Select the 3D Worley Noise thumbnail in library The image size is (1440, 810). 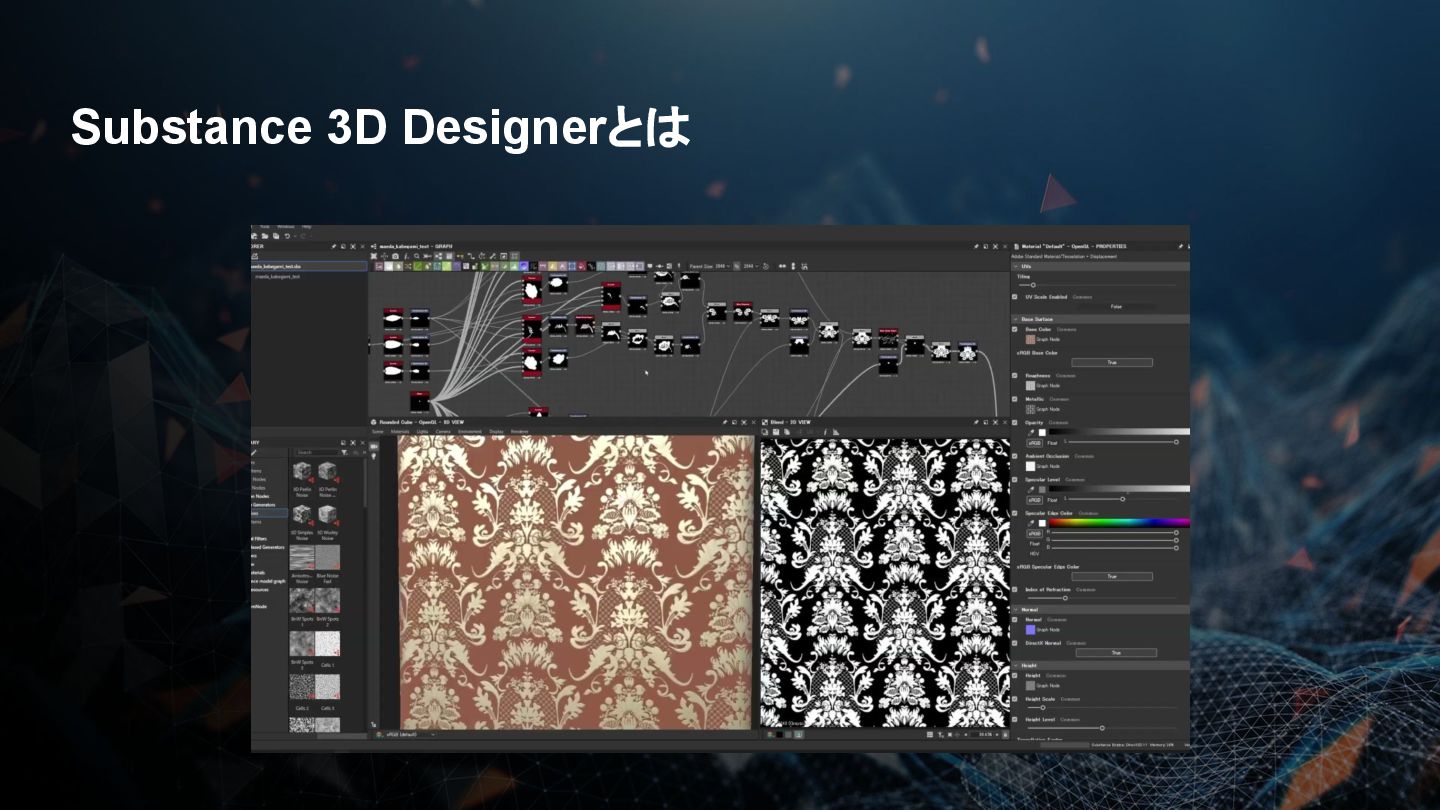(328, 516)
